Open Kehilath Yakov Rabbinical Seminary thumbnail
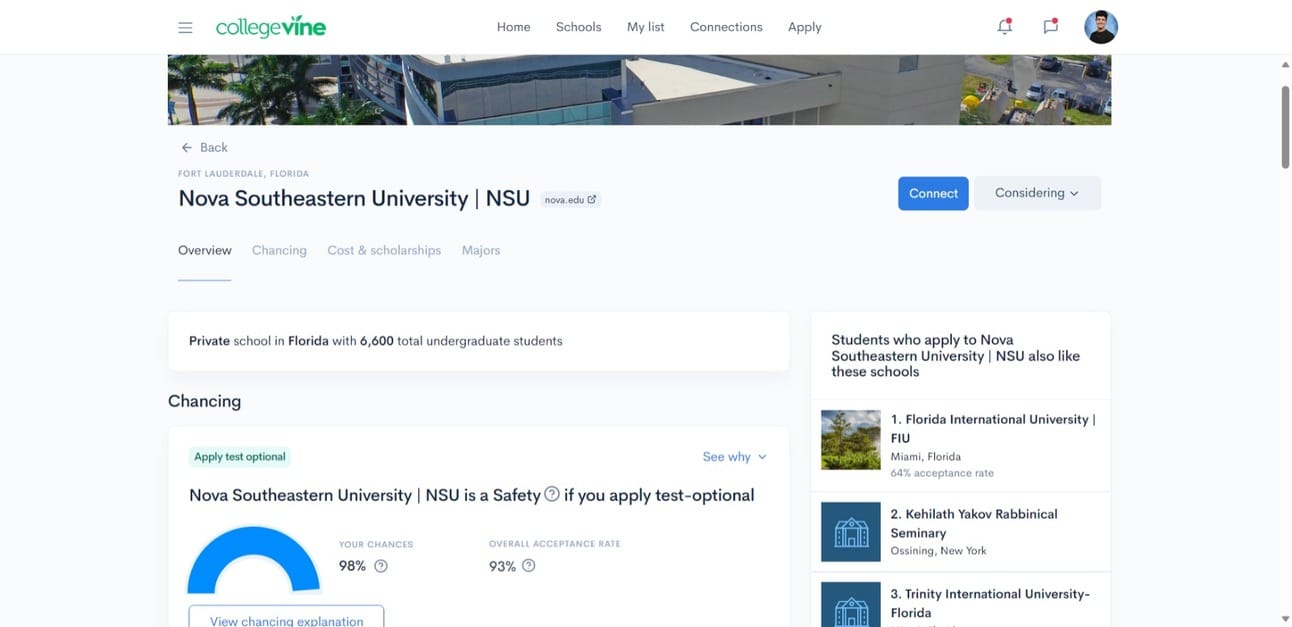 [x=851, y=532]
